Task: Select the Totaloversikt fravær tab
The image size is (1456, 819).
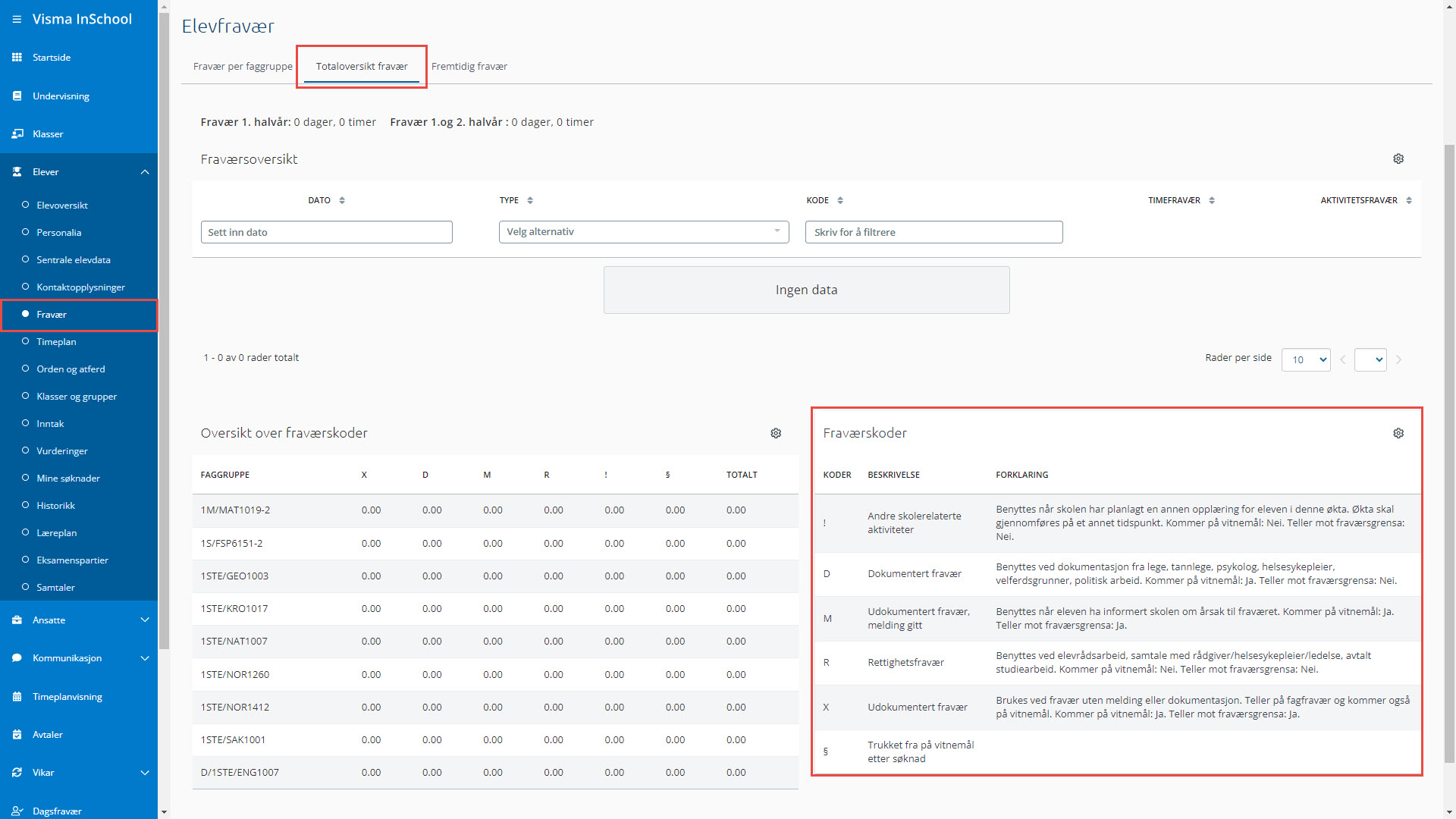Action: tap(362, 67)
